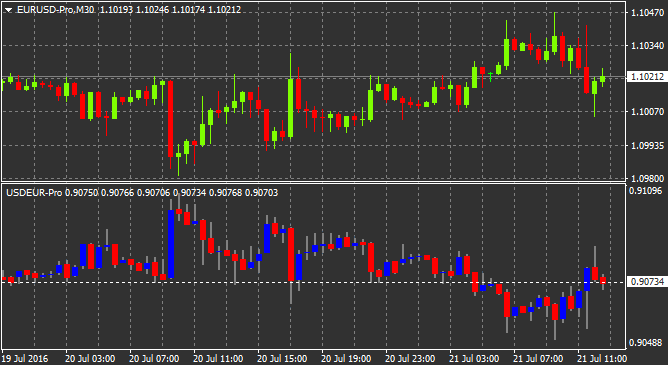Select the 20 Jul 07:00 time label
668x365 pixels.
point(154,358)
